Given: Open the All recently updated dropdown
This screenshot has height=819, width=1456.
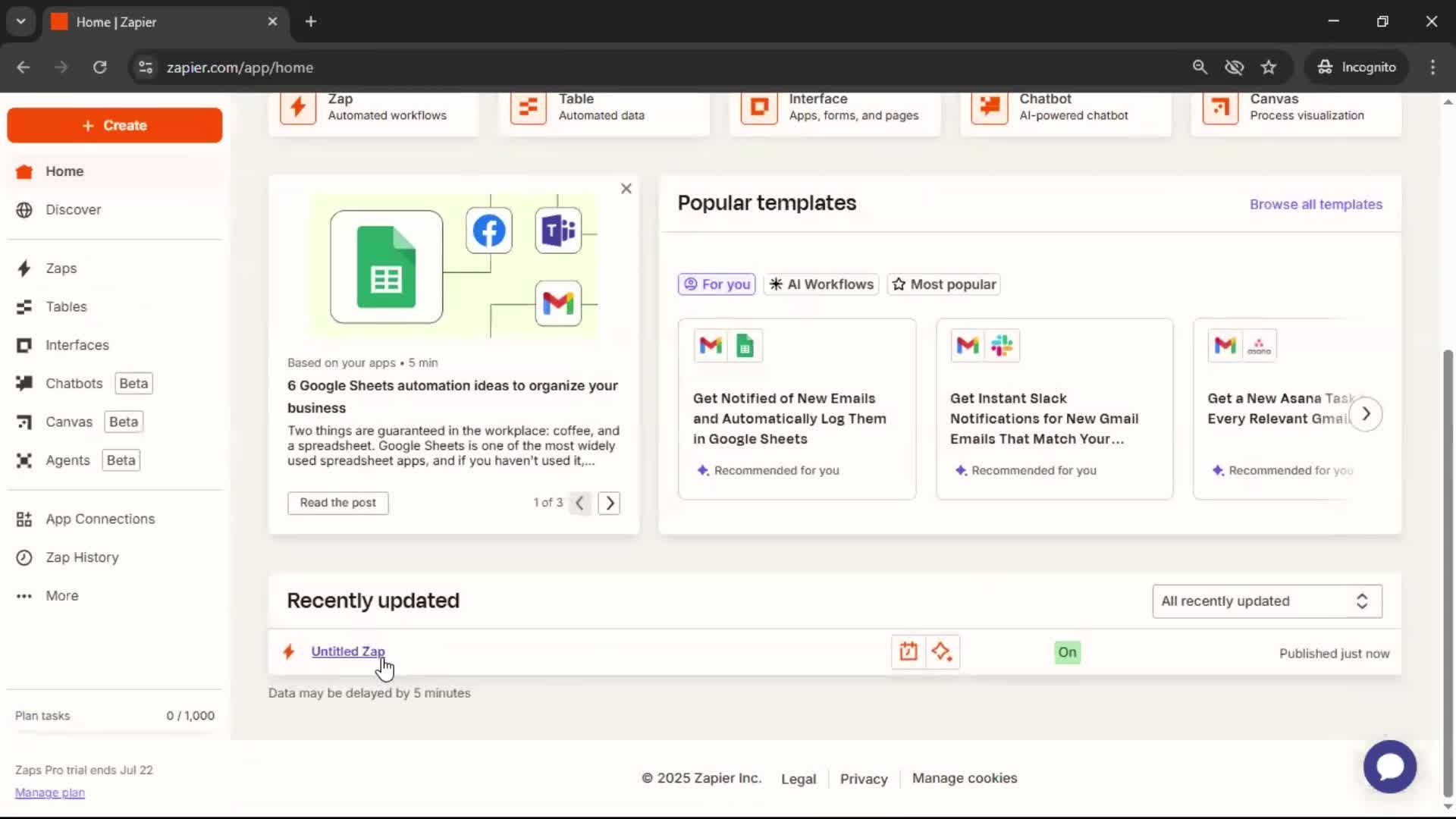Looking at the screenshot, I should 1267,601.
